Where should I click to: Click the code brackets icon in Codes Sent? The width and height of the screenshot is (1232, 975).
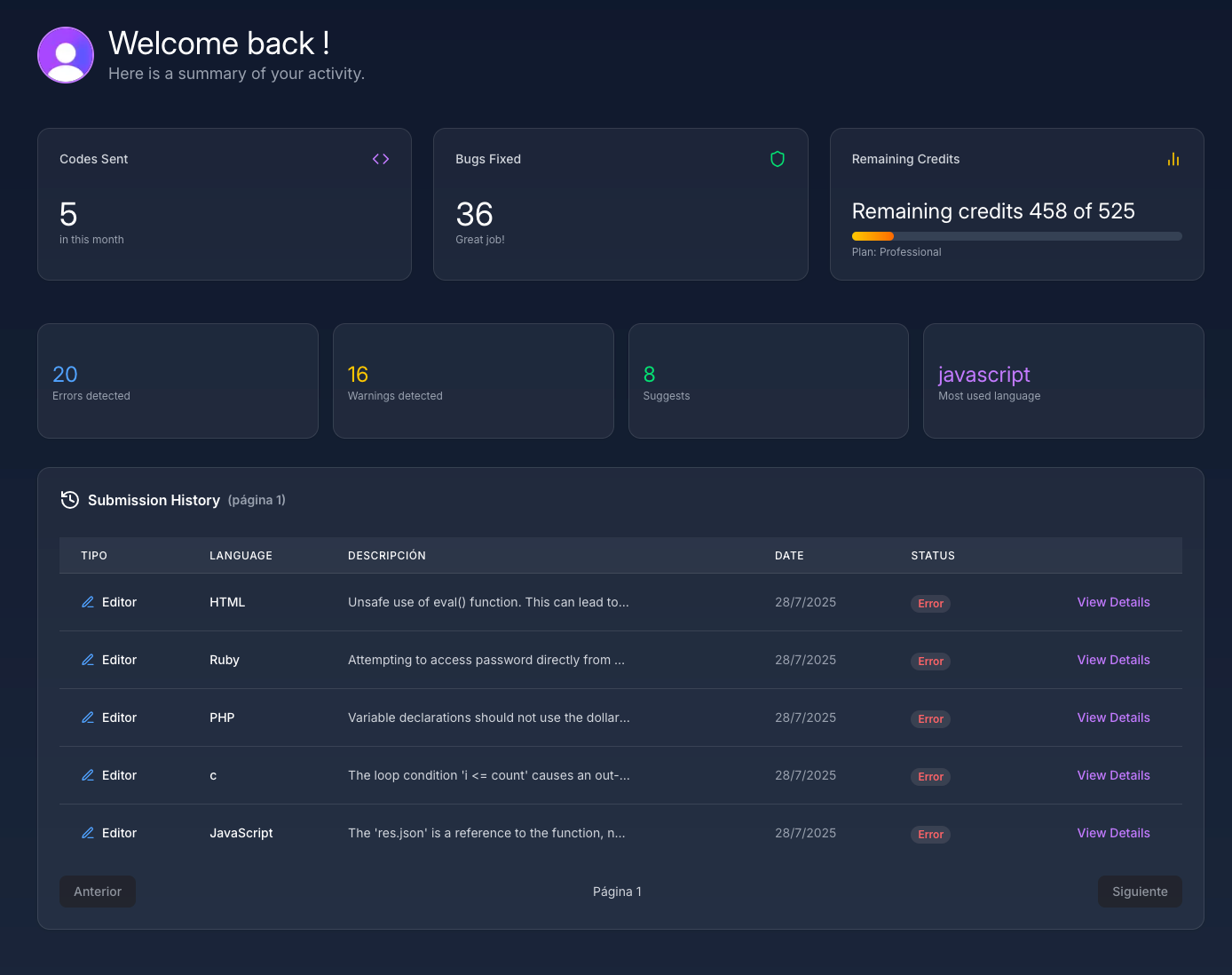tap(381, 159)
